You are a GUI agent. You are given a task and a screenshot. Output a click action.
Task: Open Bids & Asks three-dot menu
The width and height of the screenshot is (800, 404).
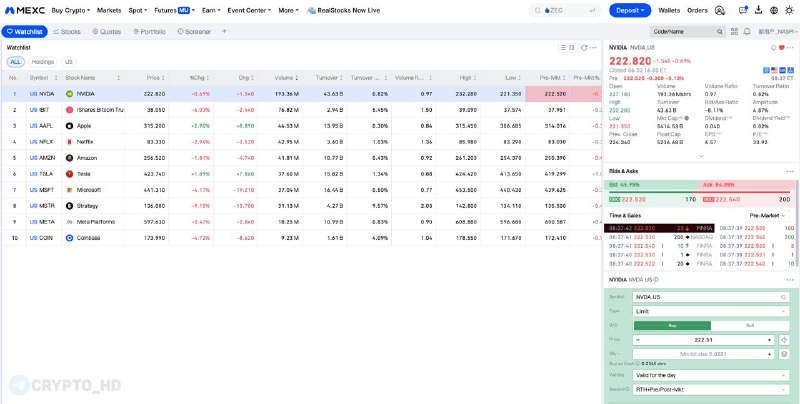click(790, 171)
